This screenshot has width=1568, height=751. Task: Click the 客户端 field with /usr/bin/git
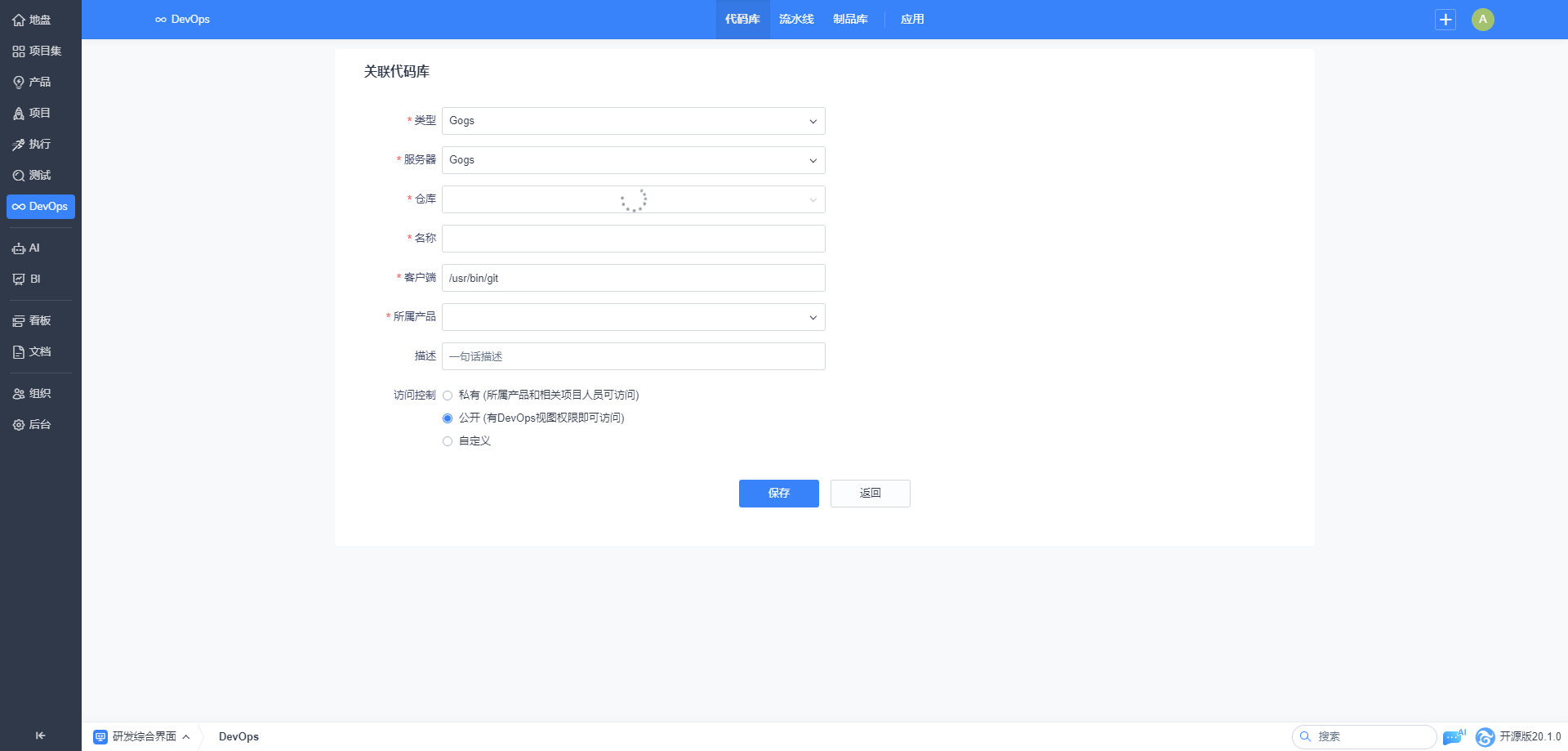tap(633, 278)
